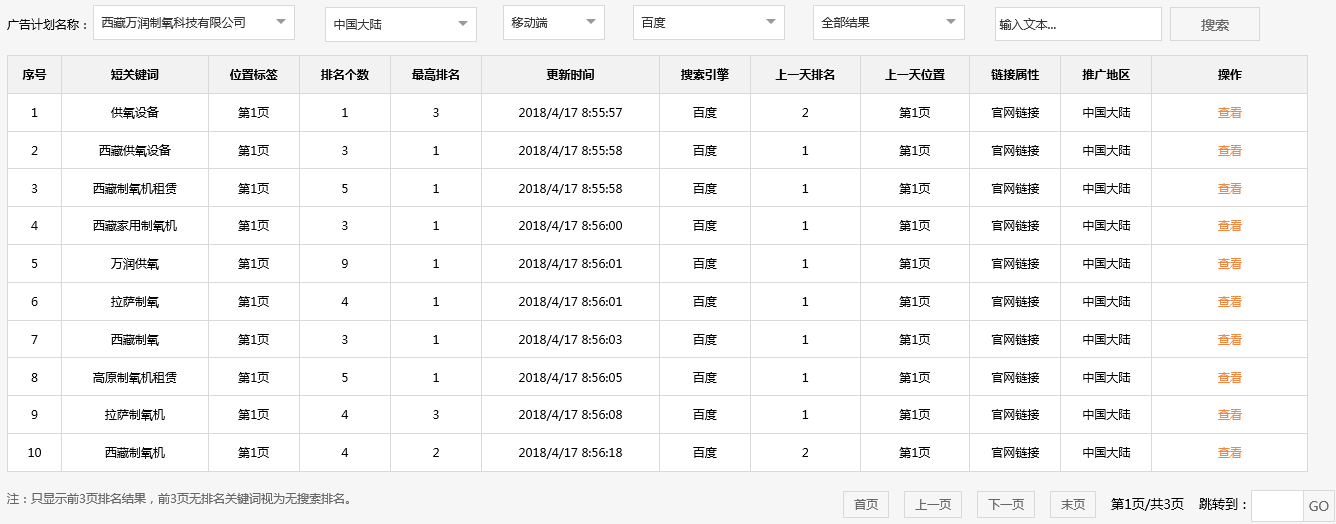Click the 上一页 previous page button
Screen dimensions: 1336x524
pos(933,505)
